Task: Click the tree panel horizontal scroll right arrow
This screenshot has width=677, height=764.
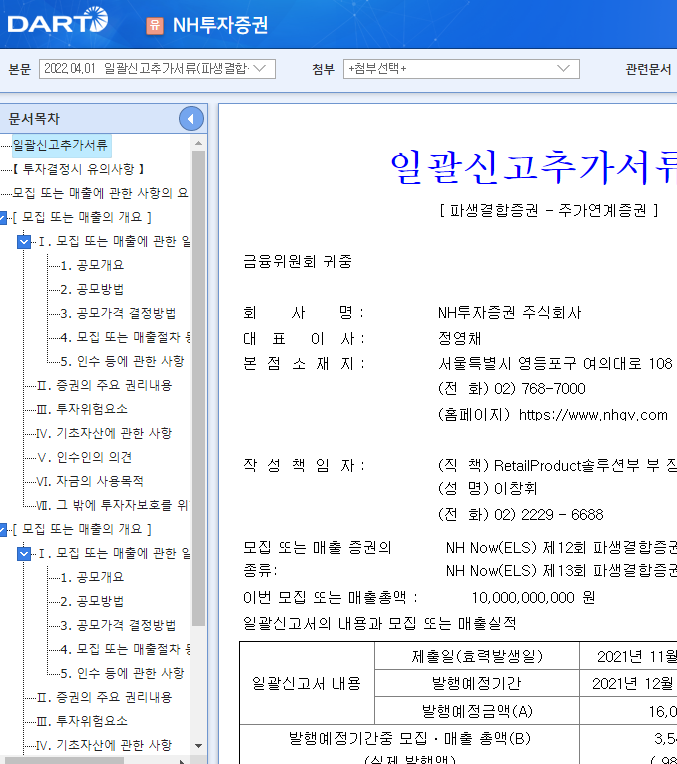Action: [182, 761]
